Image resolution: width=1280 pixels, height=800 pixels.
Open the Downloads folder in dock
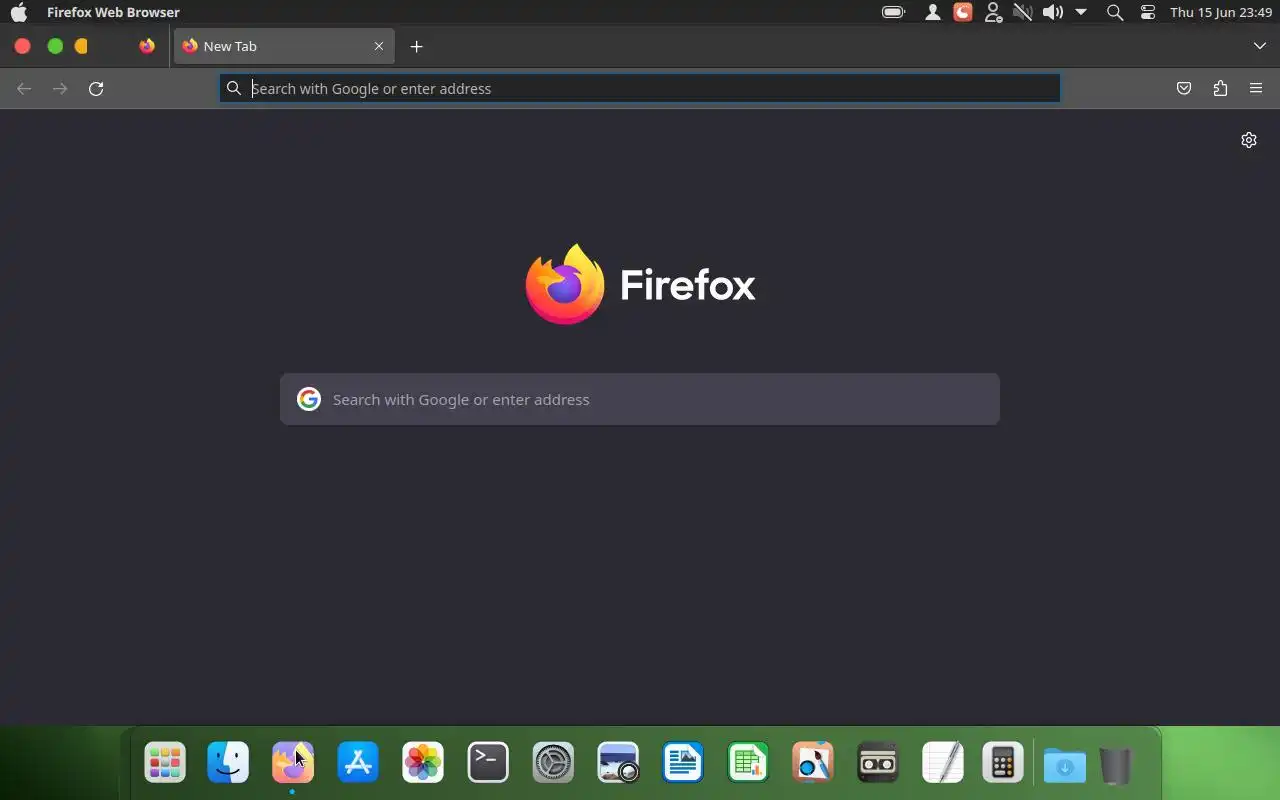tap(1065, 765)
